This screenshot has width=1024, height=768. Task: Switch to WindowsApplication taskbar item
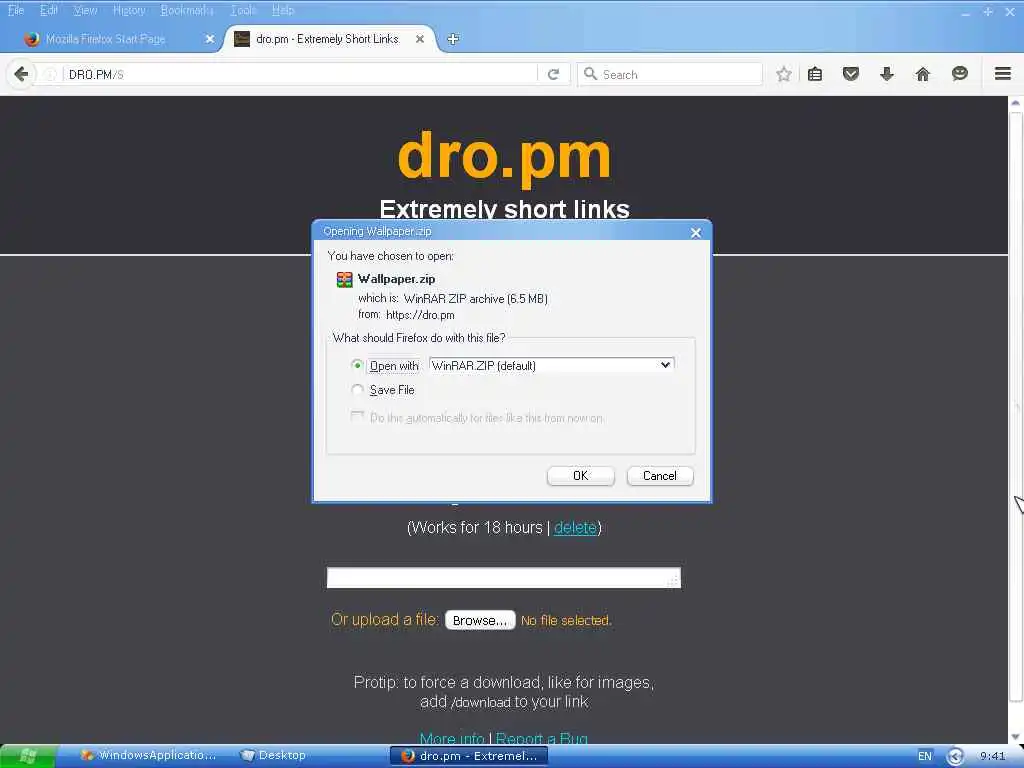pos(148,756)
